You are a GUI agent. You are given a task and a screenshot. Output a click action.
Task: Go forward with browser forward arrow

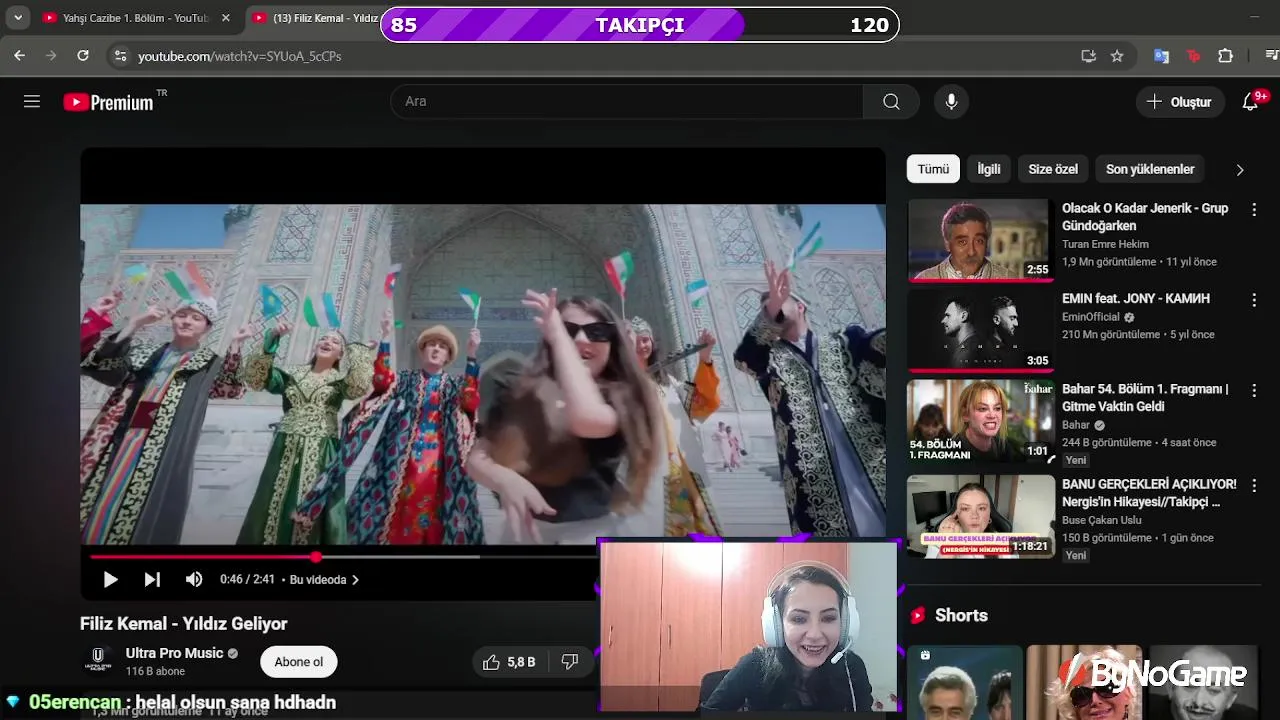(x=51, y=56)
